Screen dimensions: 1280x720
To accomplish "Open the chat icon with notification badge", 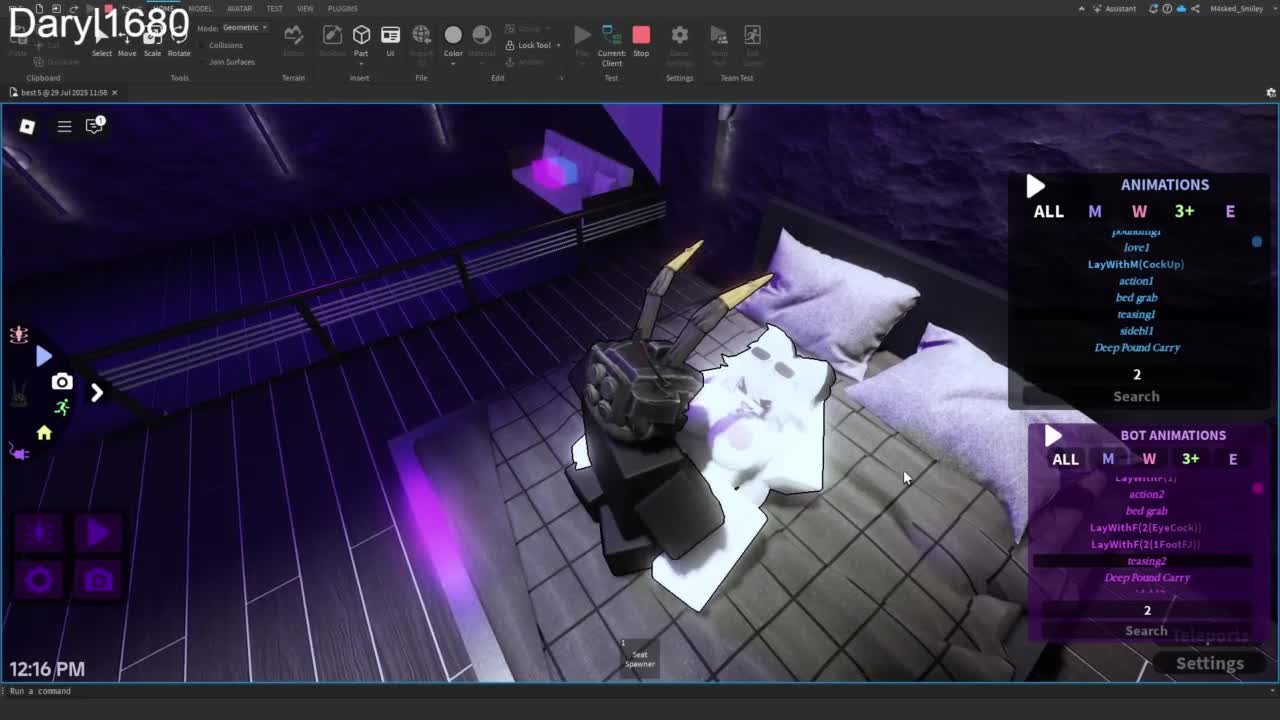I will [x=94, y=126].
